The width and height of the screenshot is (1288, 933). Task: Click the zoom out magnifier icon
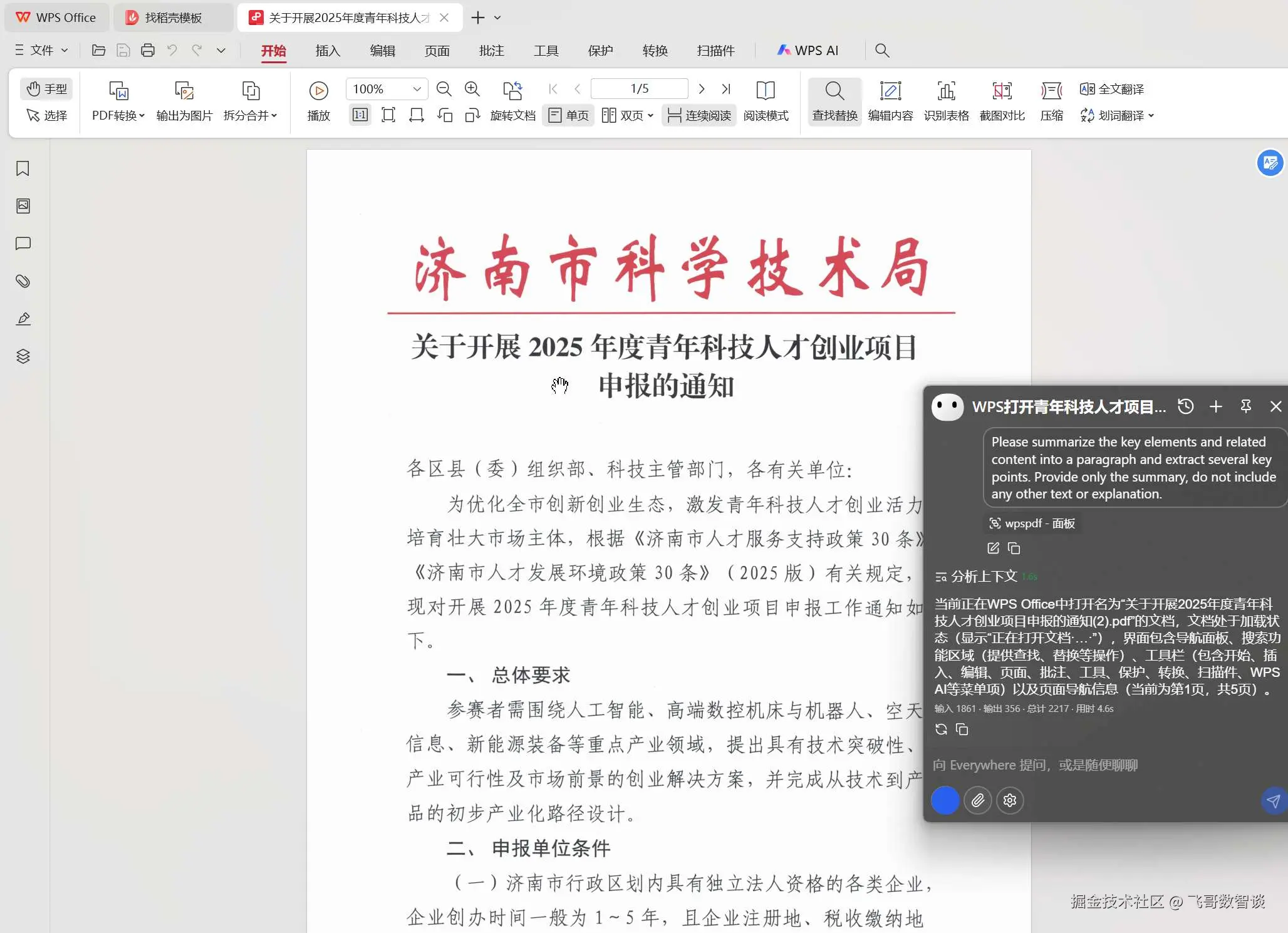(444, 89)
